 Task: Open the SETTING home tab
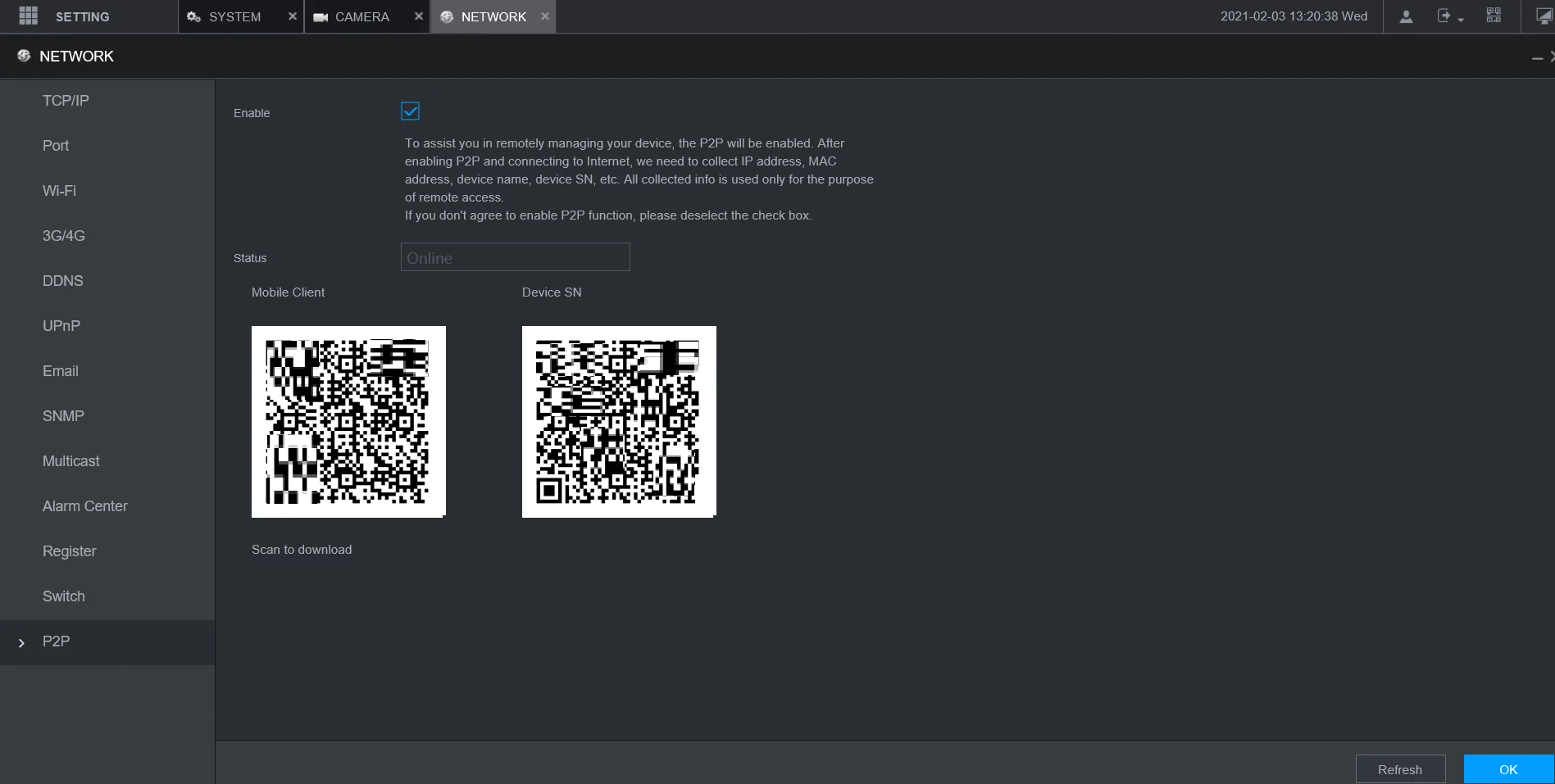tap(82, 16)
